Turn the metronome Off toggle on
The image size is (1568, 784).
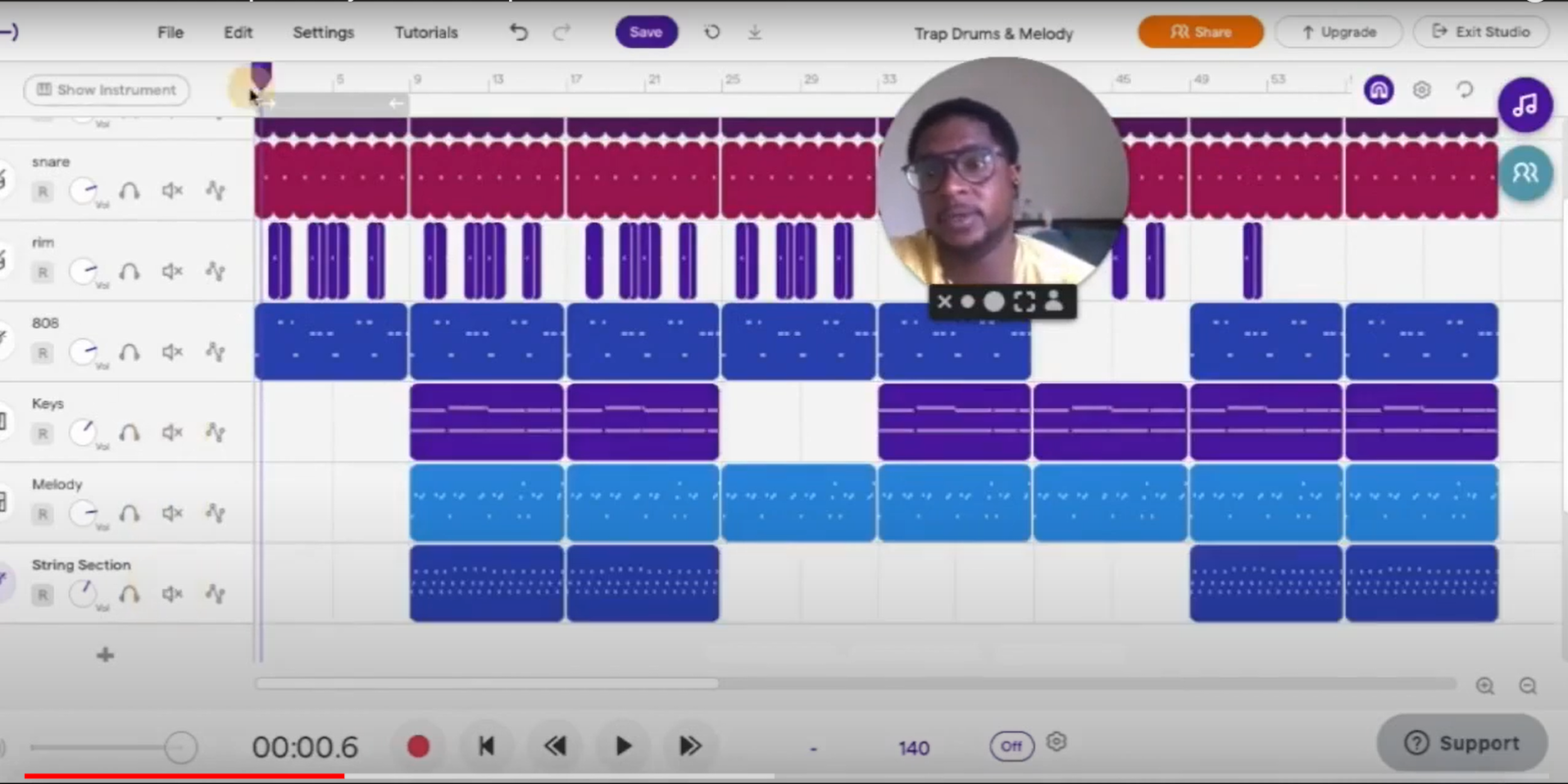pos(1011,746)
